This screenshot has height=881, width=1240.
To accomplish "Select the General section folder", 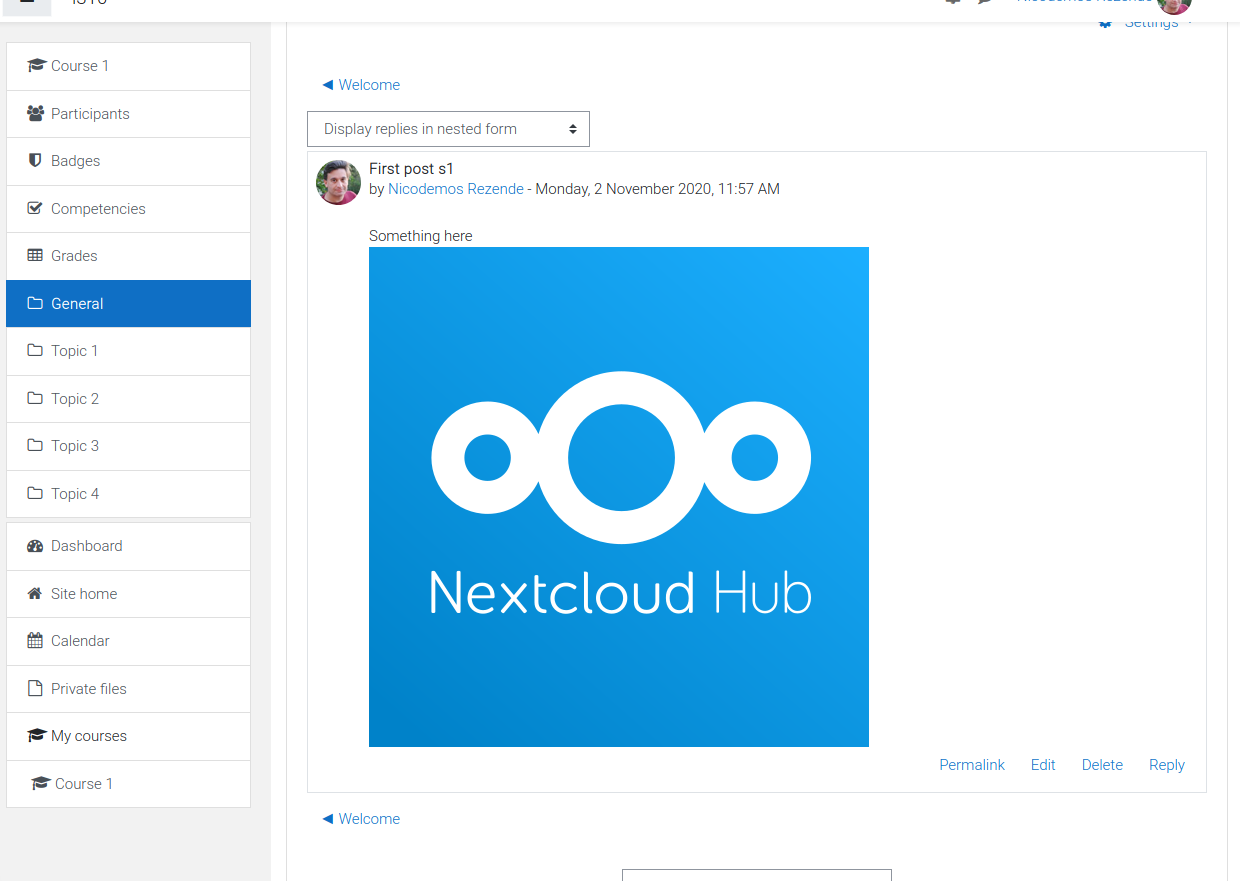I will click(128, 303).
